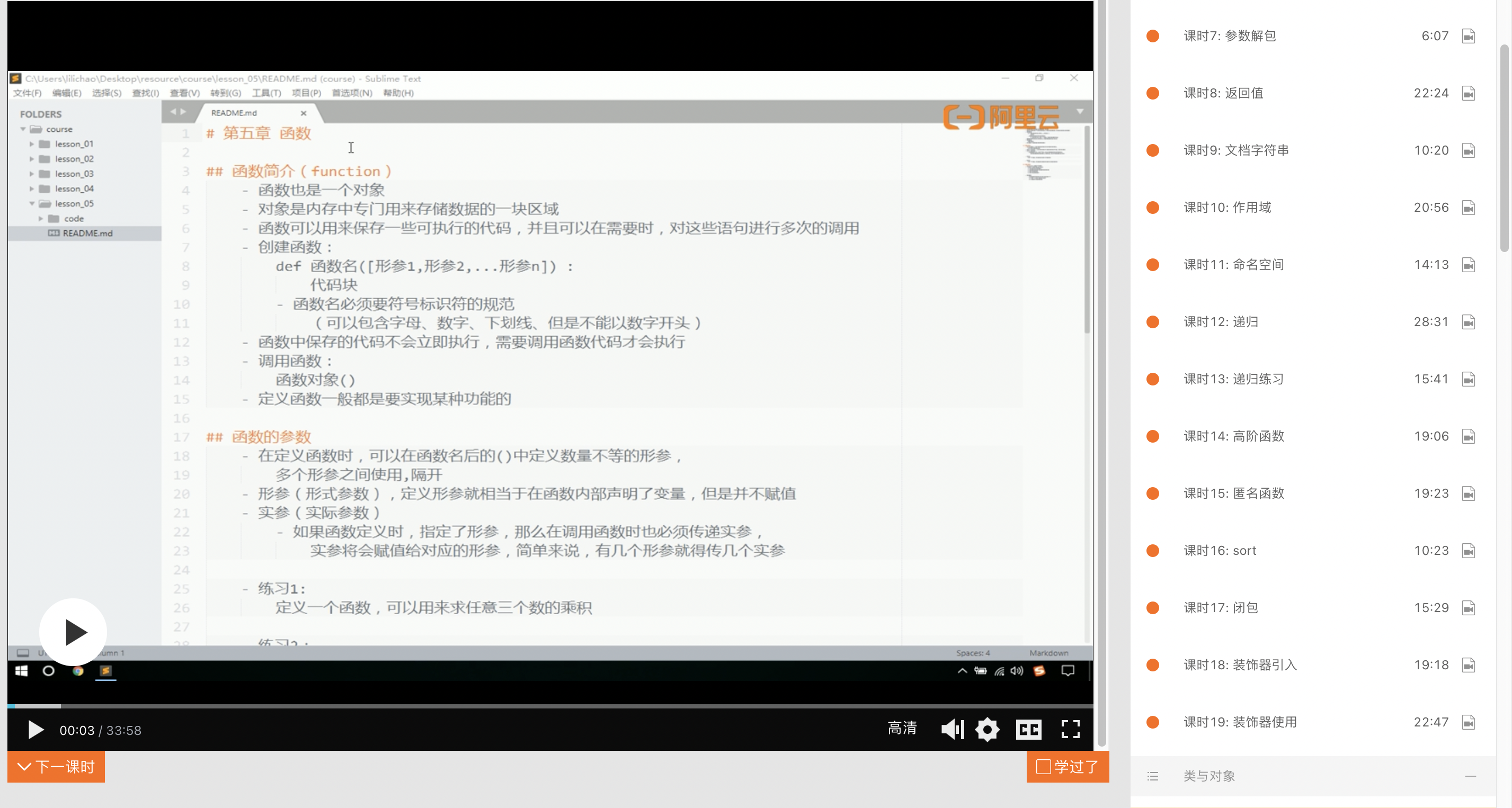Expand lesson_01 folder in sidebar
The image size is (1512, 808).
32,144
